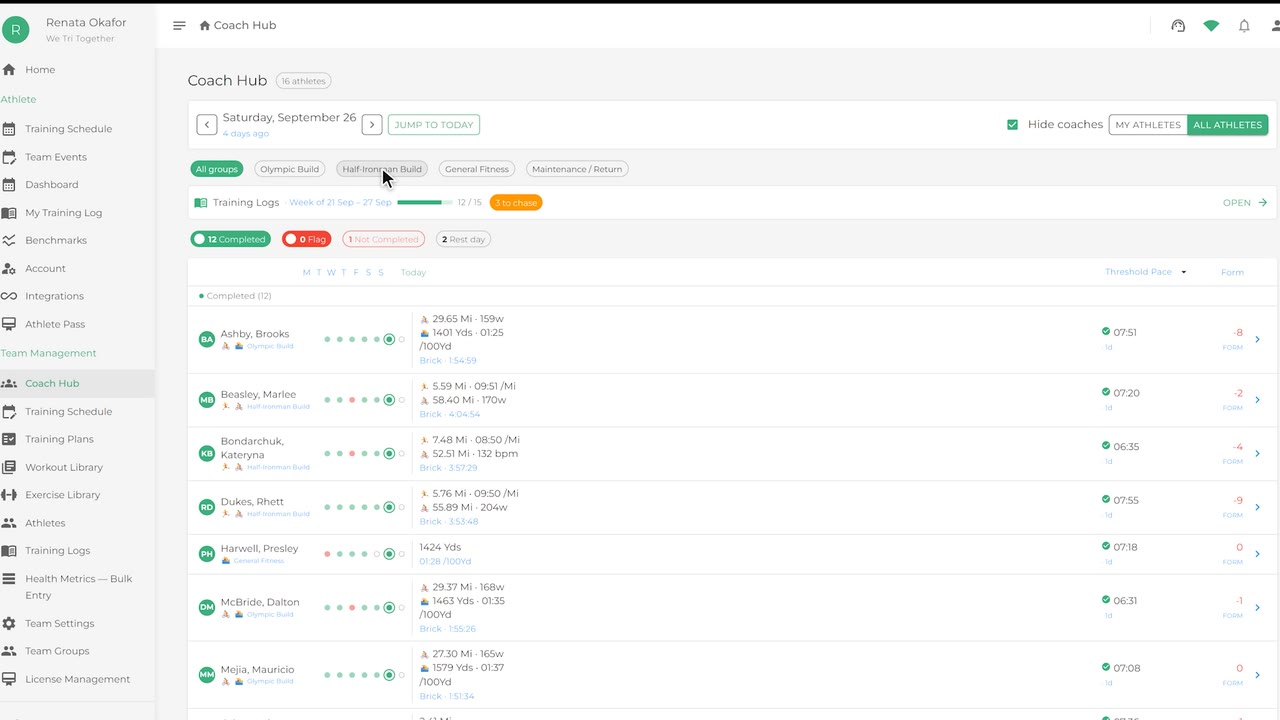Open Training Plans in the sidebar
The height and width of the screenshot is (720, 1280).
59,439
